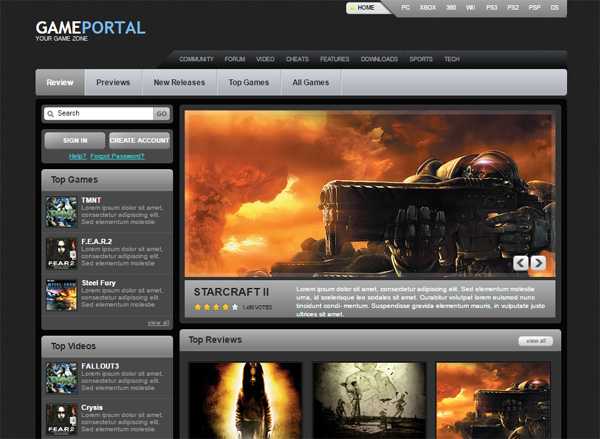Select the PS2 platform tab
Image resolution: width=600 pixels, height=439 pixels.
[x=513, y=8]
